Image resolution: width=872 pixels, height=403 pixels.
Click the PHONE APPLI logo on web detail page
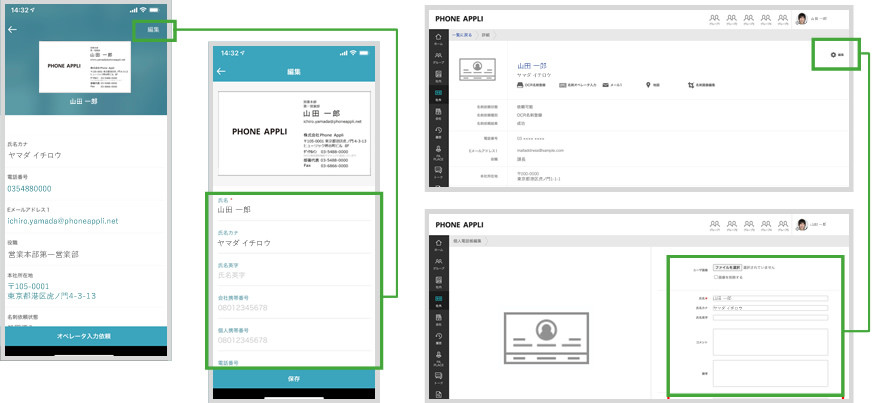click(459, 19)
